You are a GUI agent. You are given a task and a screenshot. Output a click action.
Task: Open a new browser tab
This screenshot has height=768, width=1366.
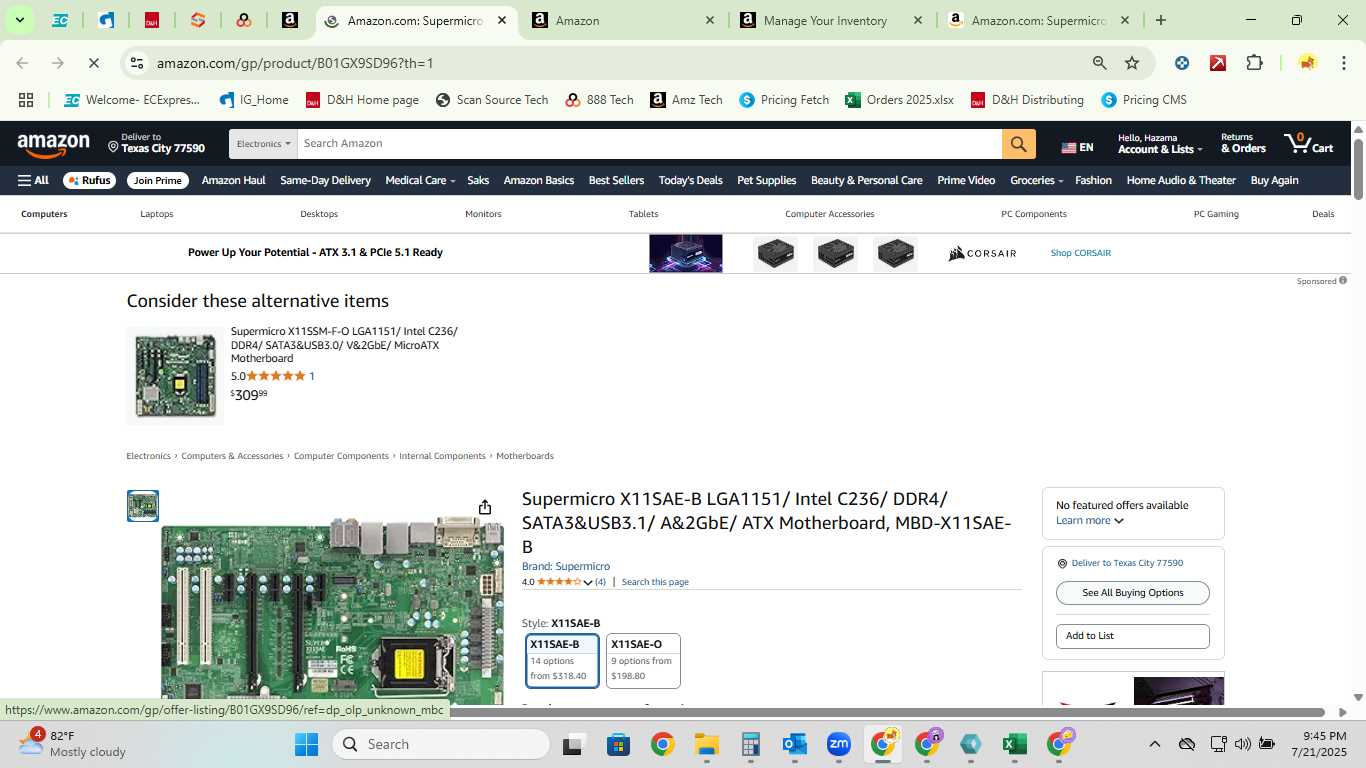pyautogui.click(x=1160, y=20)
